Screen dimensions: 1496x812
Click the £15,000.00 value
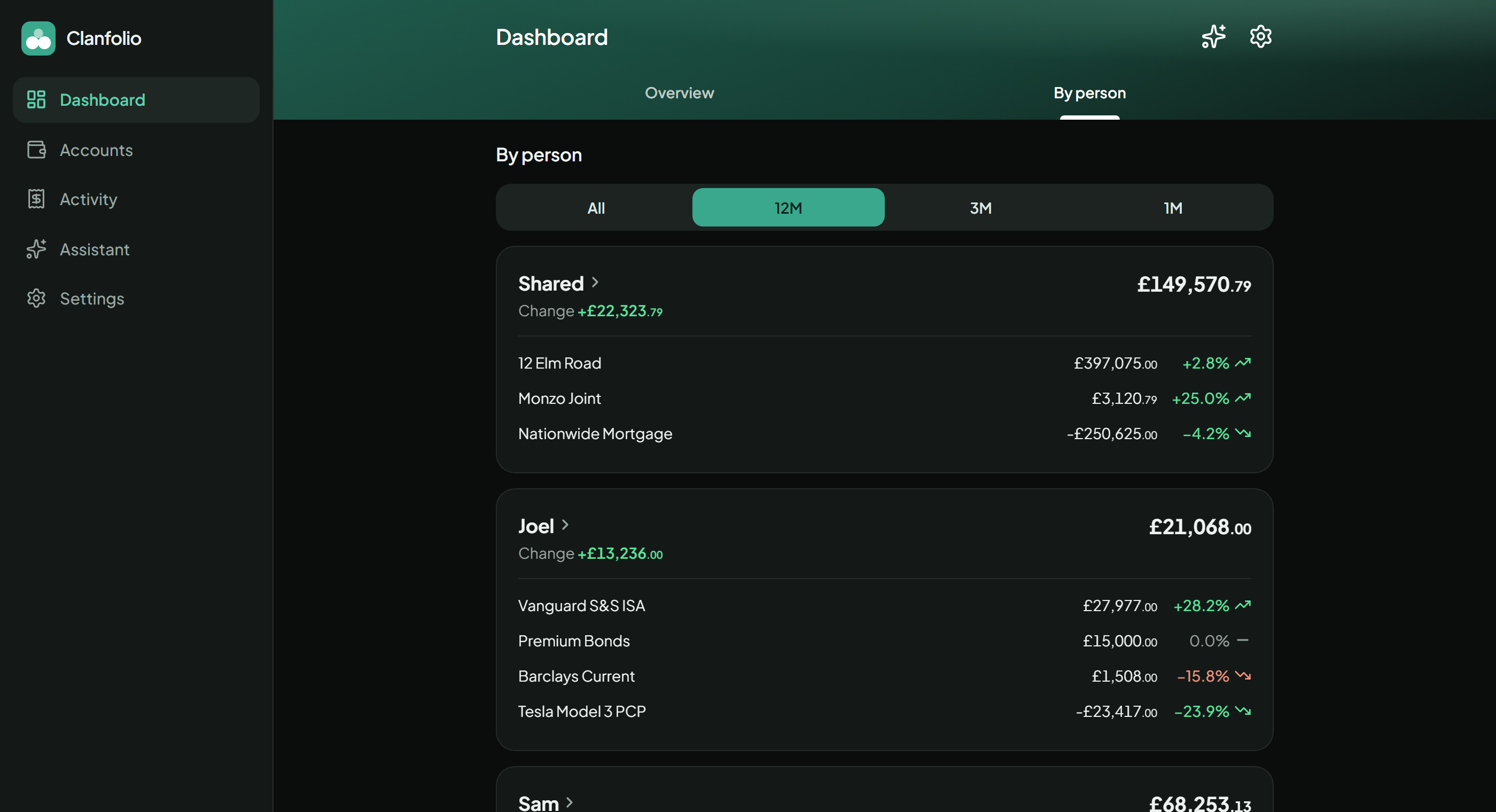click(x=1120, y=641)
